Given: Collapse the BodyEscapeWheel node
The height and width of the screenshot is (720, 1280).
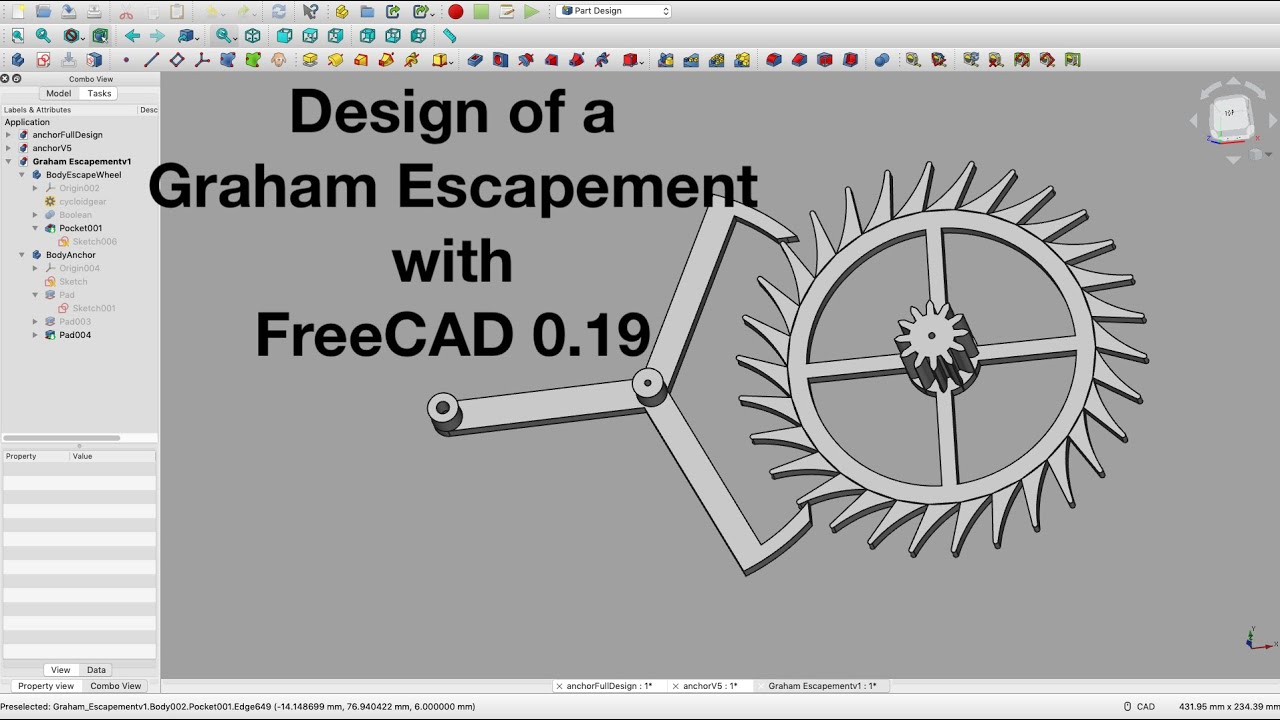Looking at the screenshot, I should [22, 175].
